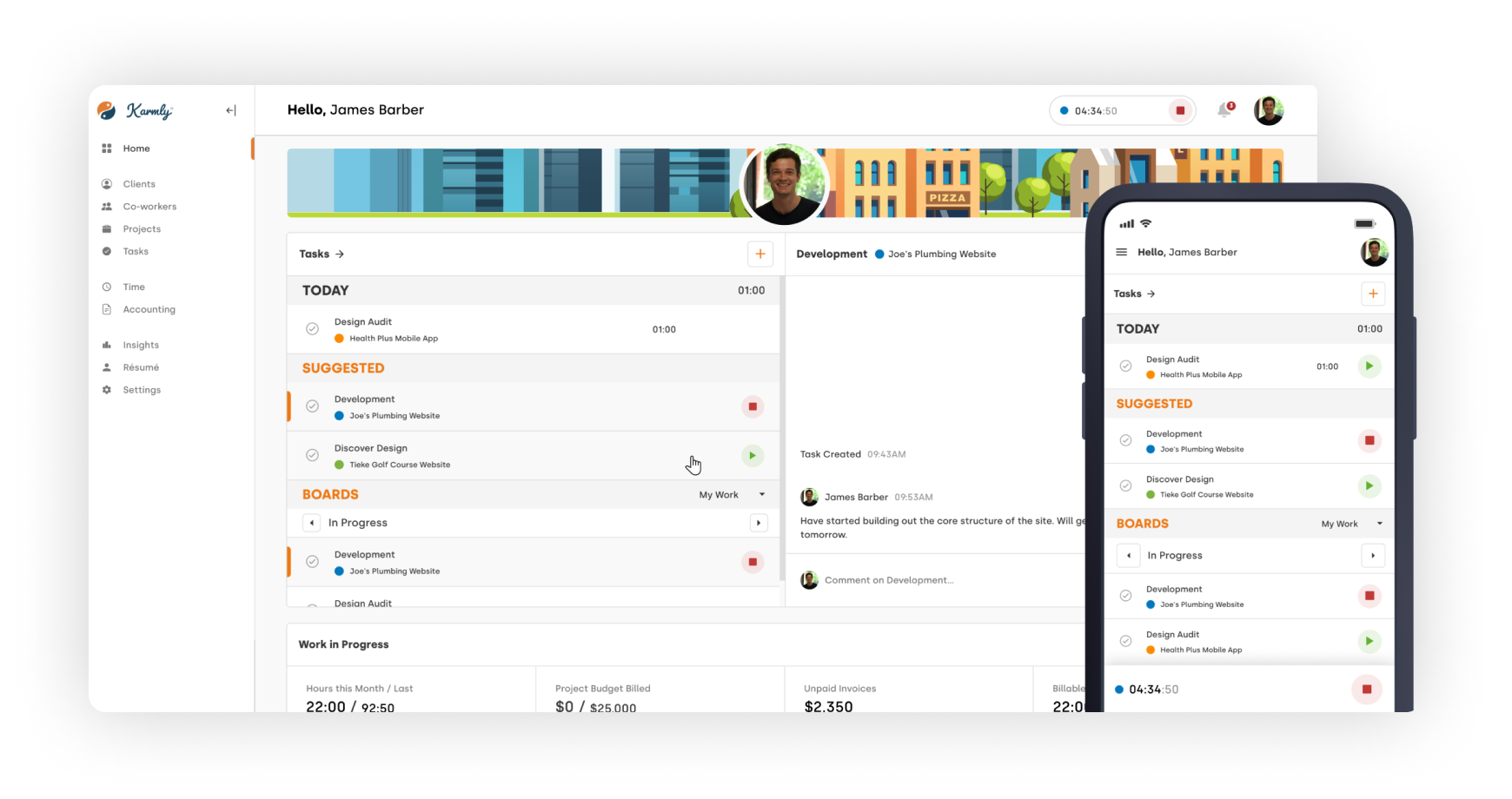Mark desktop Boards Development task complete
The height and width of the screenshot is (799, 1512).
click(312, 562)
